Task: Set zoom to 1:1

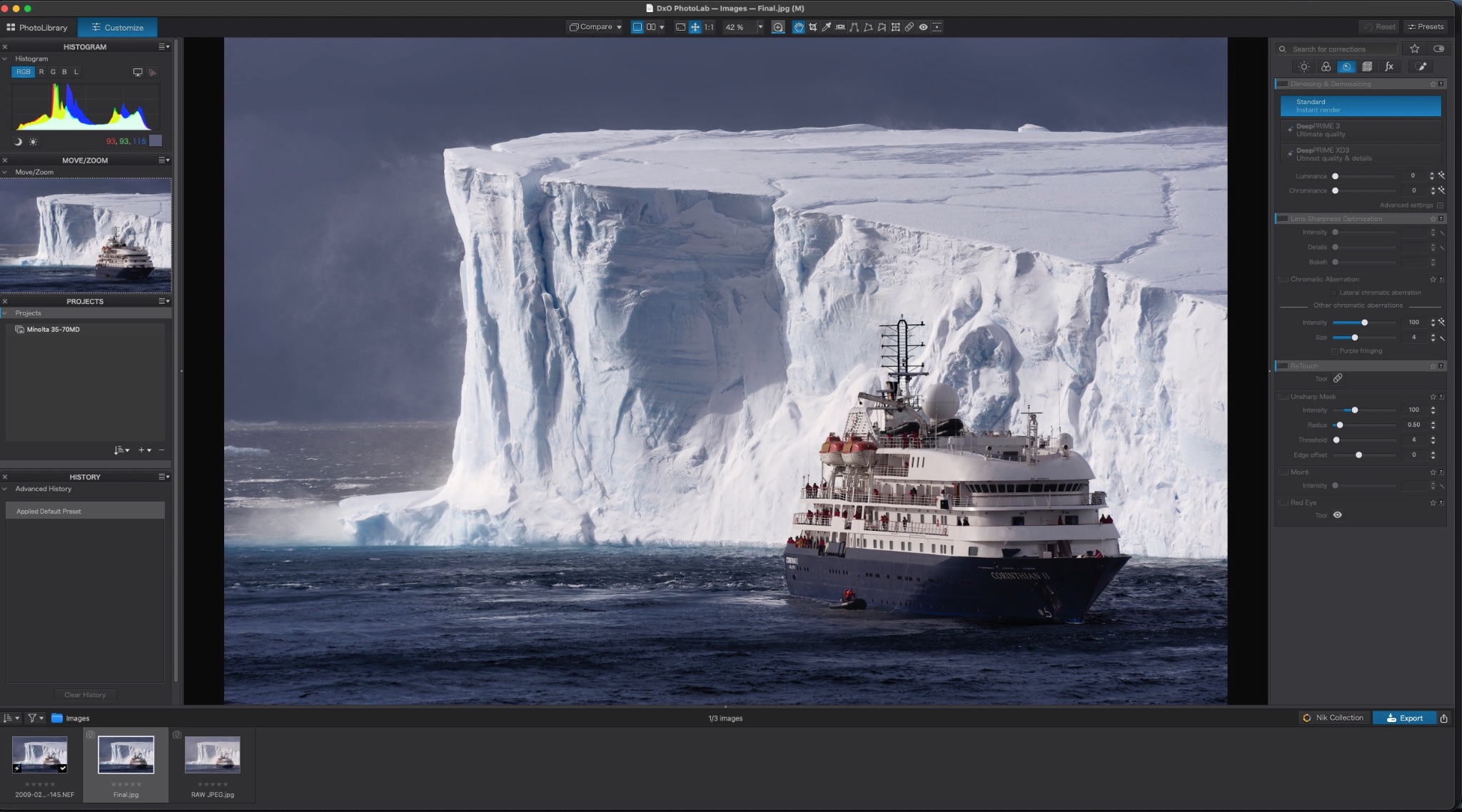Action: pyautogui.click(x=709, y=27)
